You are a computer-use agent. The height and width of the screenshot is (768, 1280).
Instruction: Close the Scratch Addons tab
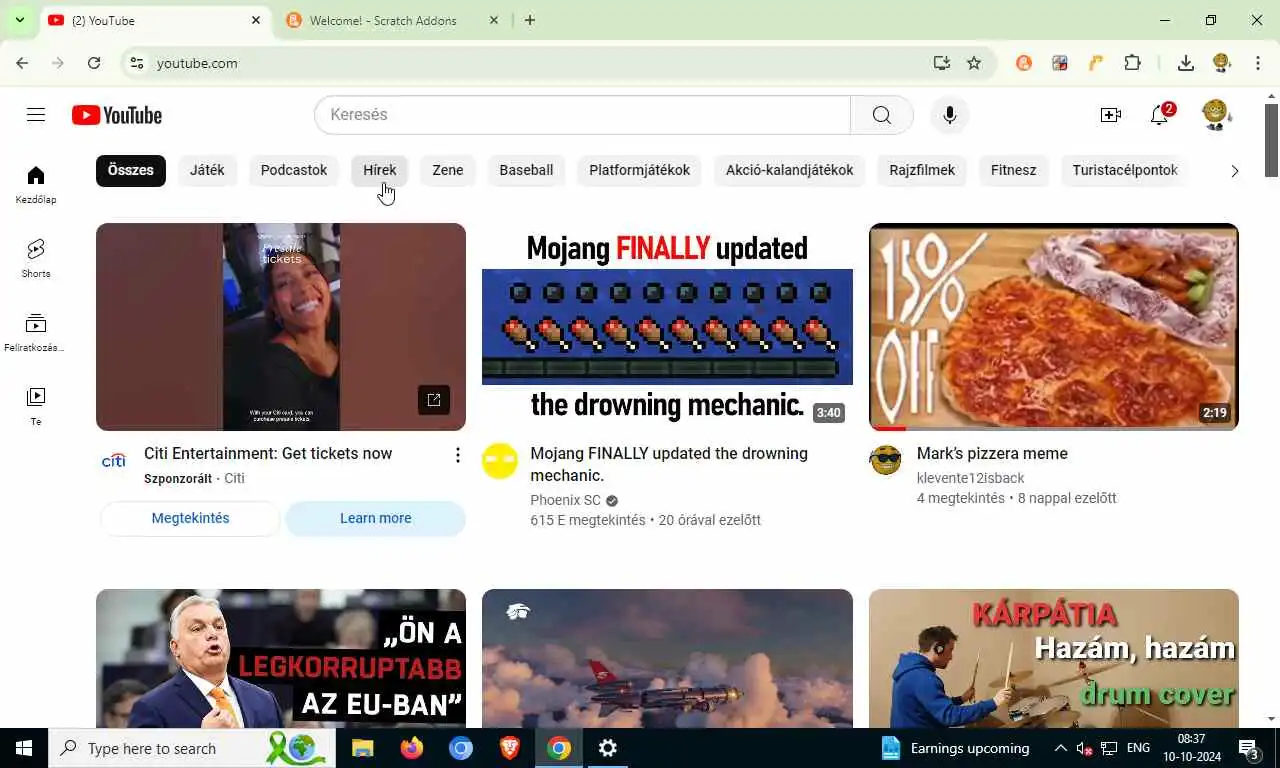tap(493, 20)
